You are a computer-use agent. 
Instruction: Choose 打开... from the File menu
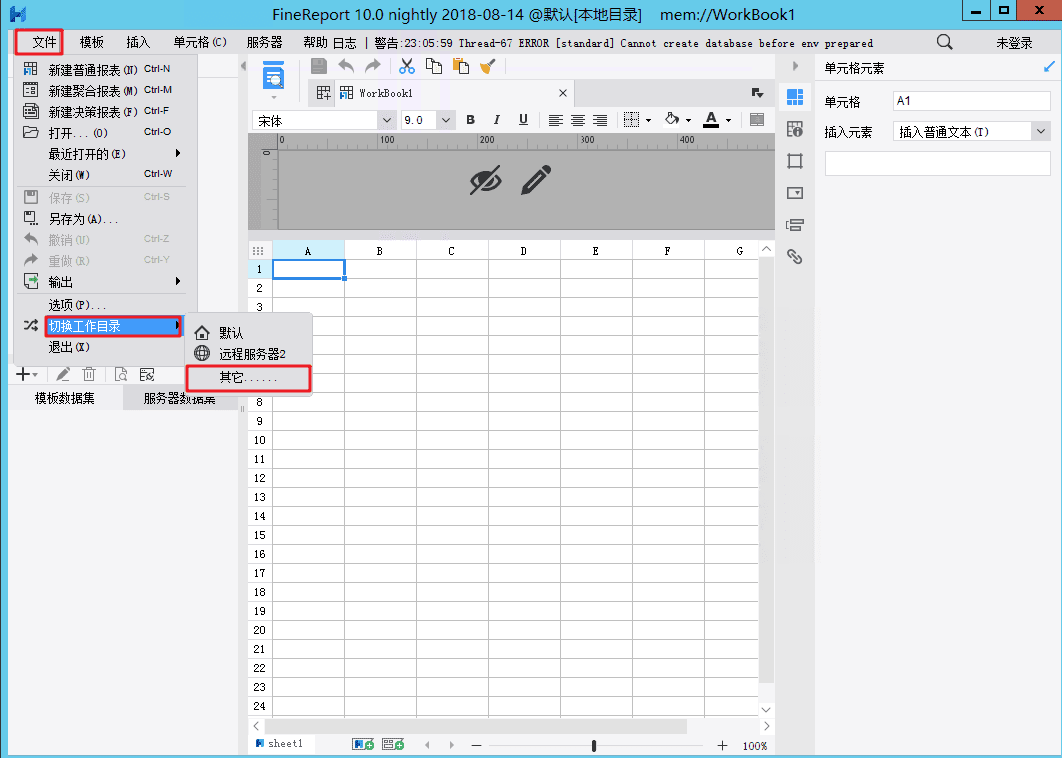point(102,132)
